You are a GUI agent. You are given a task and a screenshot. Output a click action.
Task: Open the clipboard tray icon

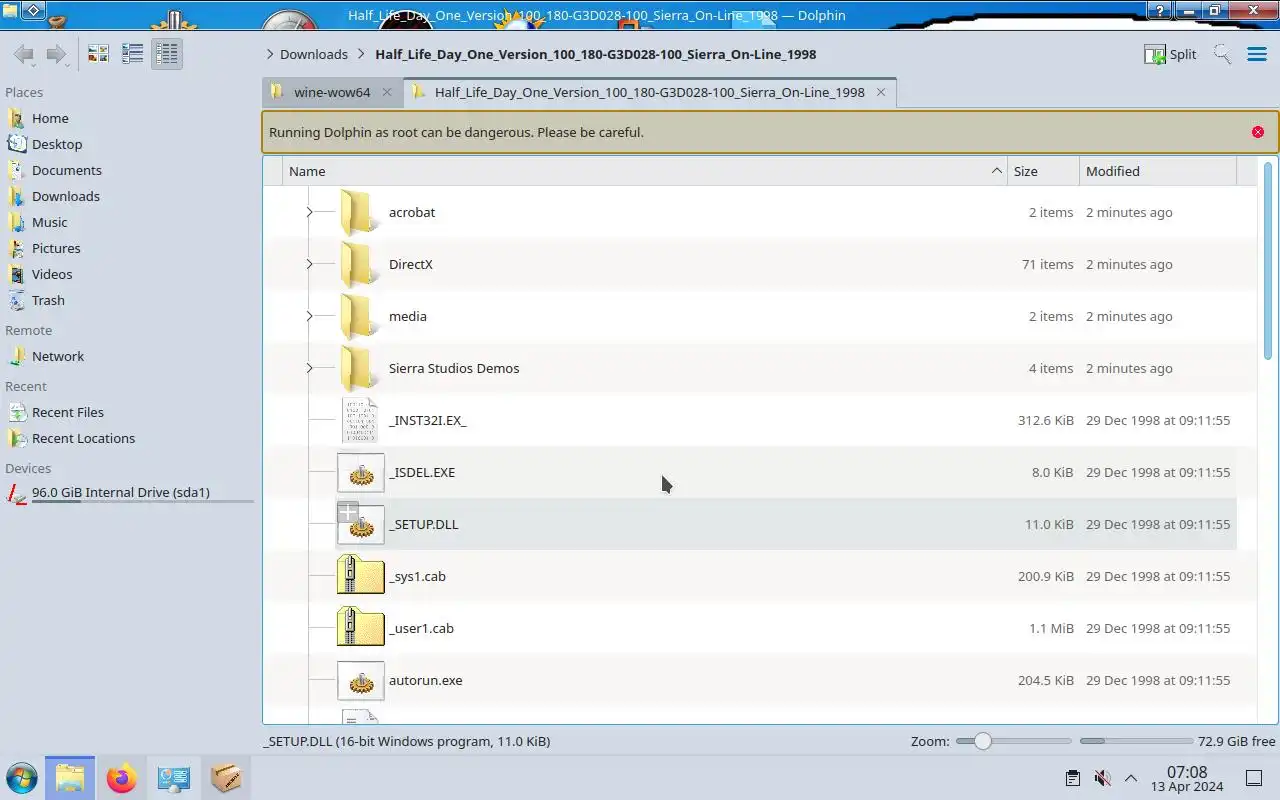[x=1072, y=778]
